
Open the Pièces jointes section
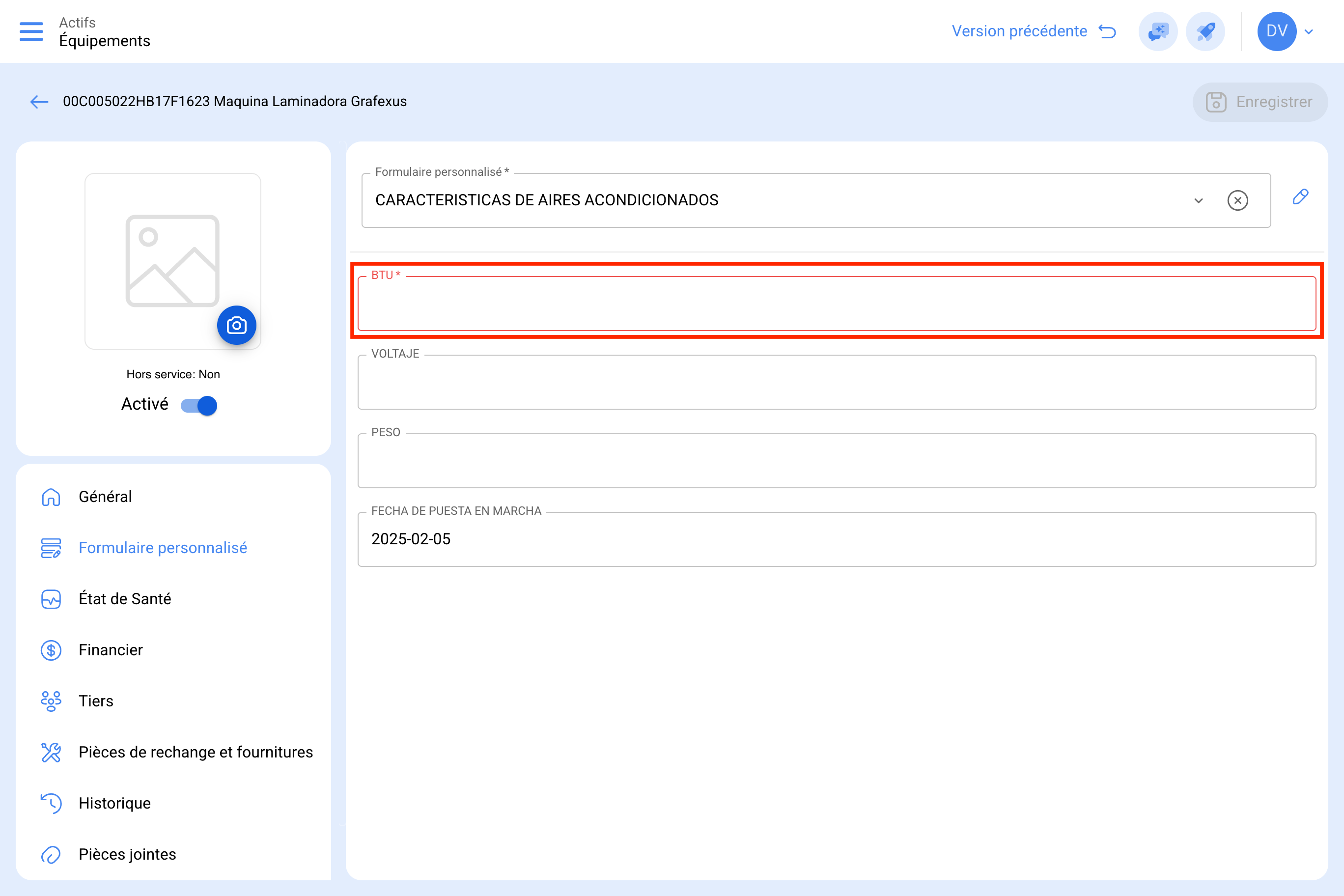tap(173, 854)
